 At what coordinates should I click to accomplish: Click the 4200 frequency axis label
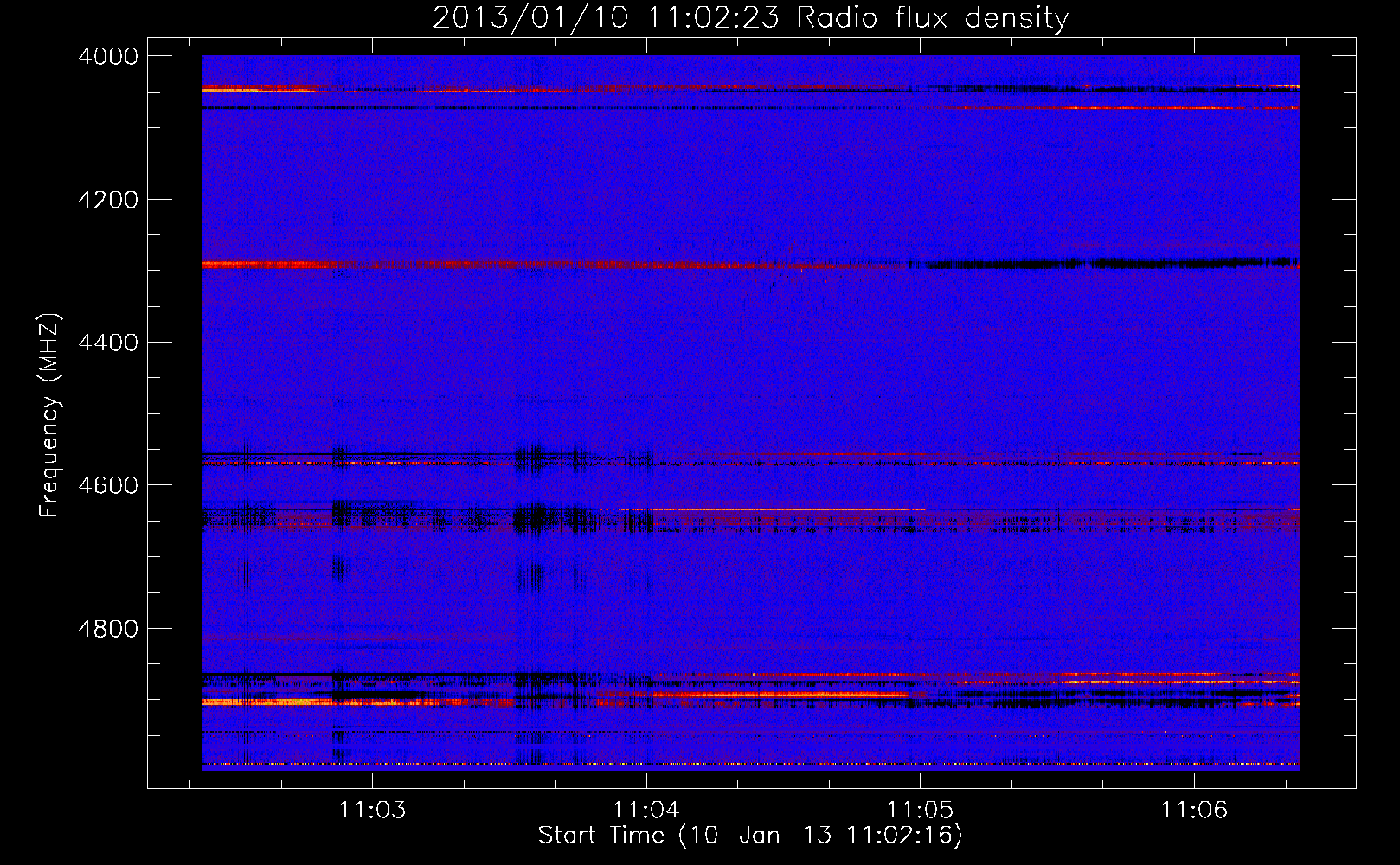[x=108, y=200]
